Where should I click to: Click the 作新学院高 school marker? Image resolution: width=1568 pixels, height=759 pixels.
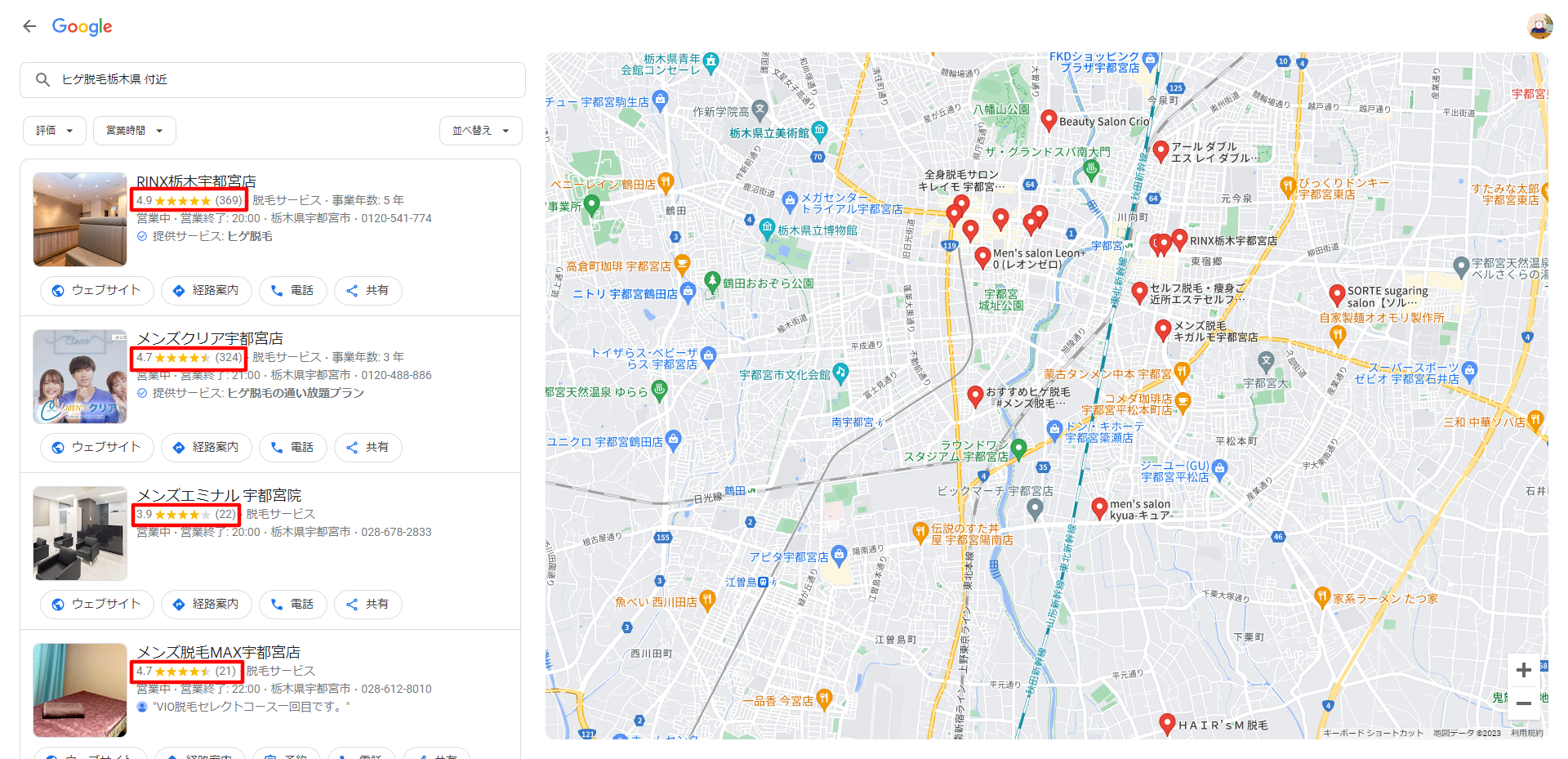pyautogui.click(x=759, y=109)
